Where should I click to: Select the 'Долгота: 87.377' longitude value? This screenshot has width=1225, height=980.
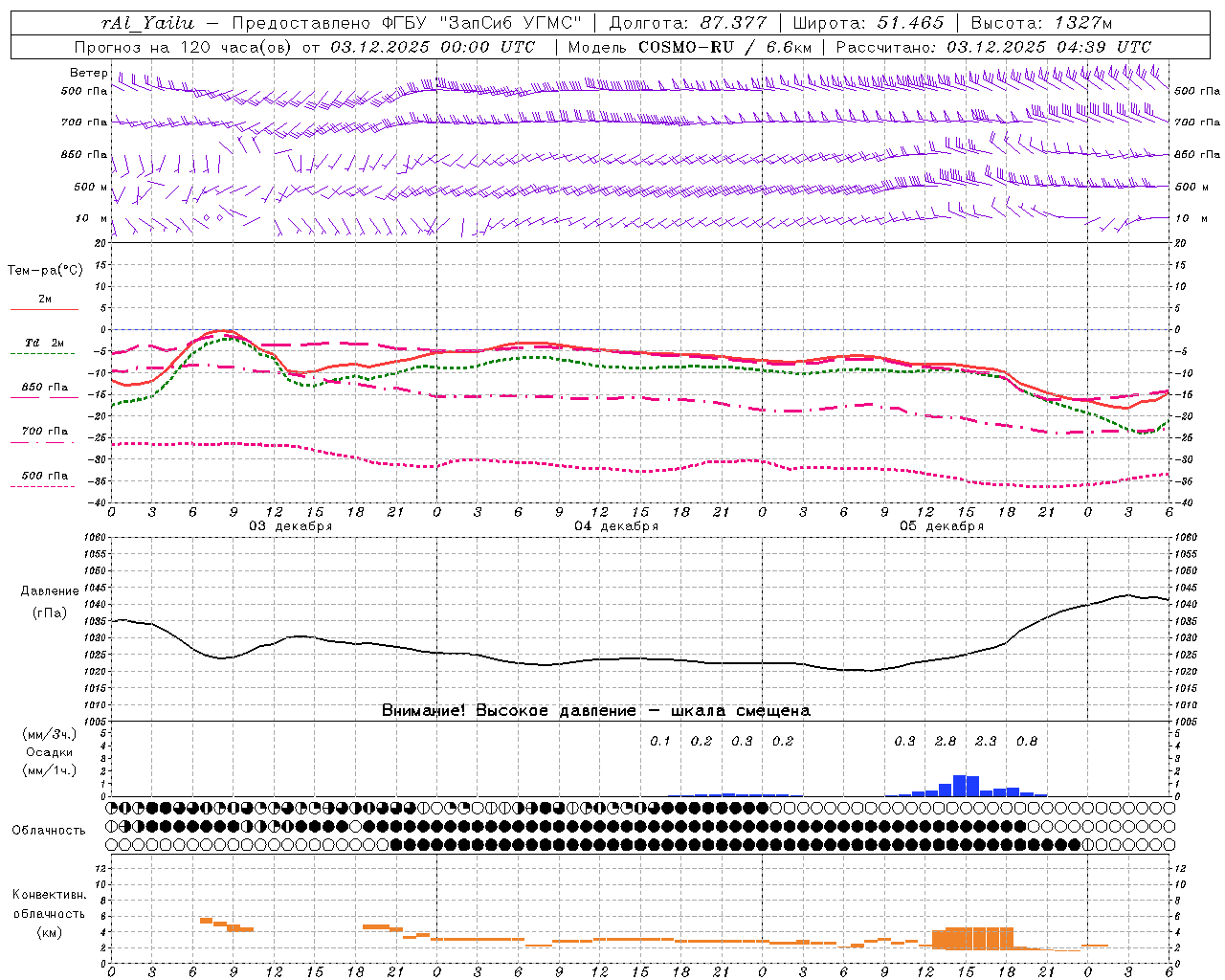click(x=687, y=23)
